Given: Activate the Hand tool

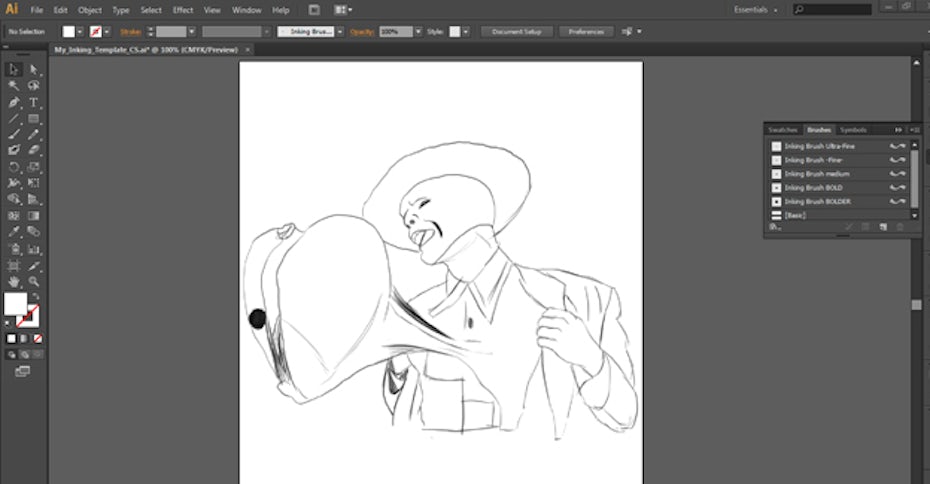Looking at the screenshot, I should (x=14, y=282).
